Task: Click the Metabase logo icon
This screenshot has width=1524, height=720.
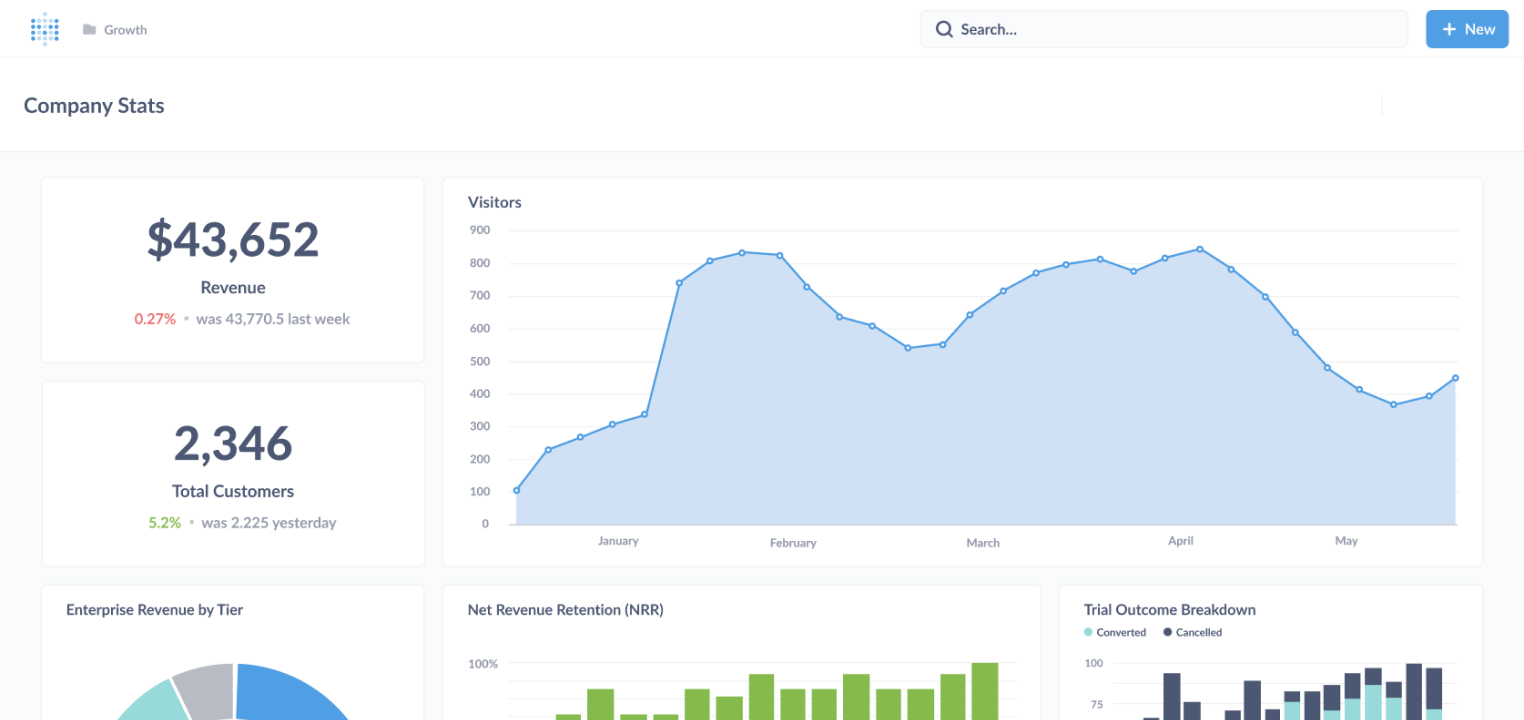Action: coord(45,29)
